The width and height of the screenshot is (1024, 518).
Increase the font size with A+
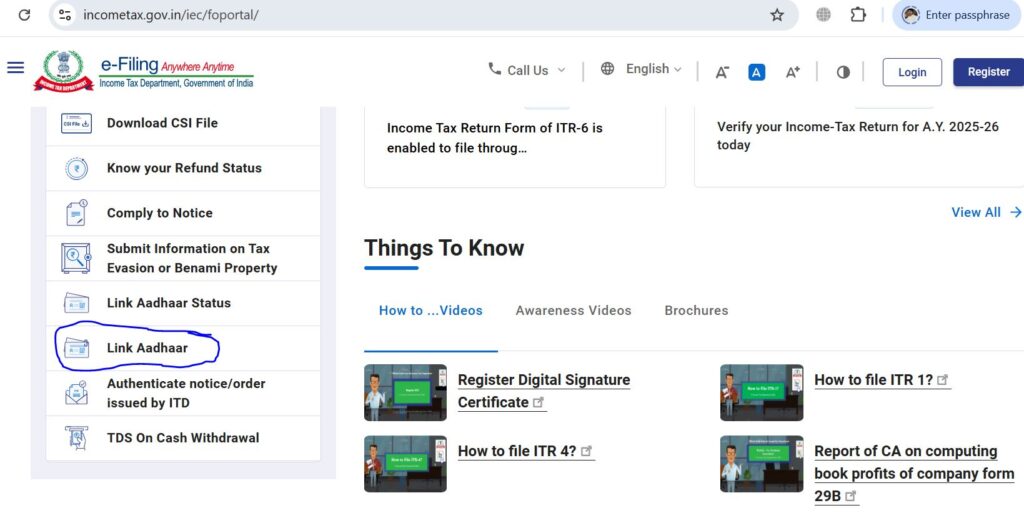(x=792, y=72)
